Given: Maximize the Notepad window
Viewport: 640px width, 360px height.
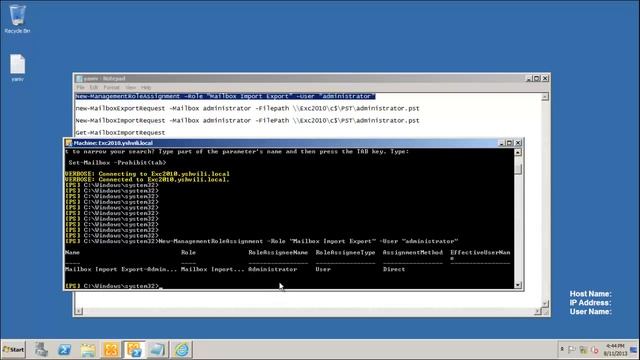Looking at the screenshot, I should 537,78.
